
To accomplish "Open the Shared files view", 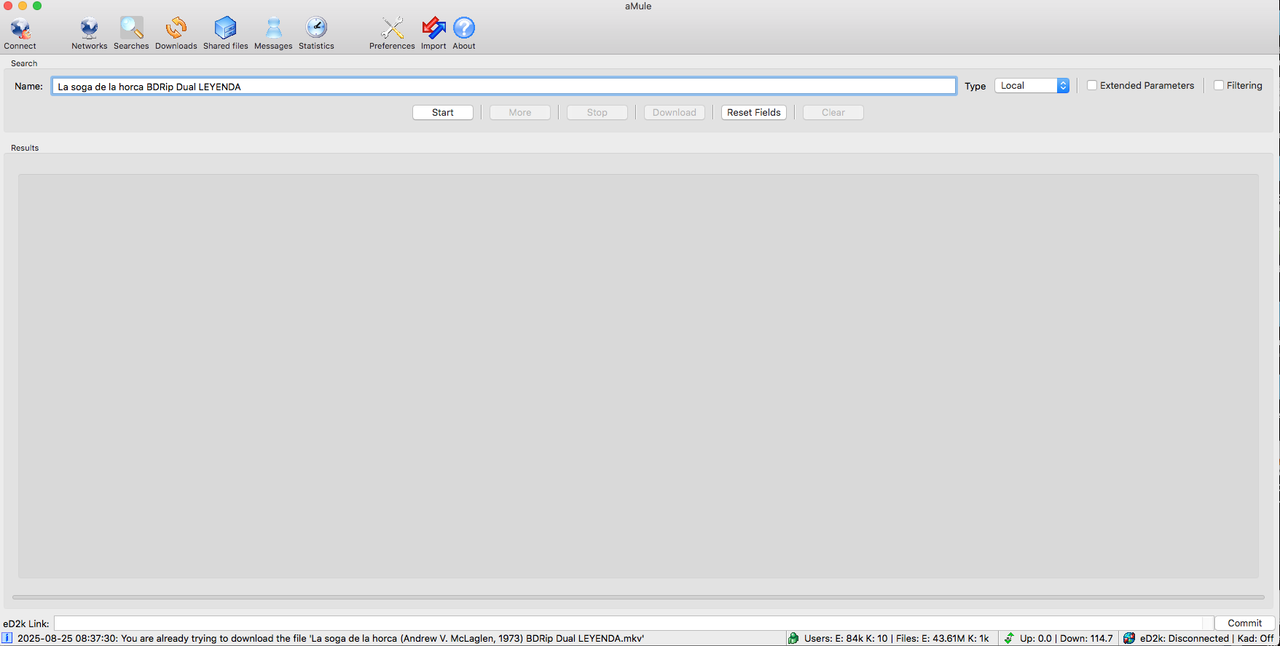I will 226,33.
